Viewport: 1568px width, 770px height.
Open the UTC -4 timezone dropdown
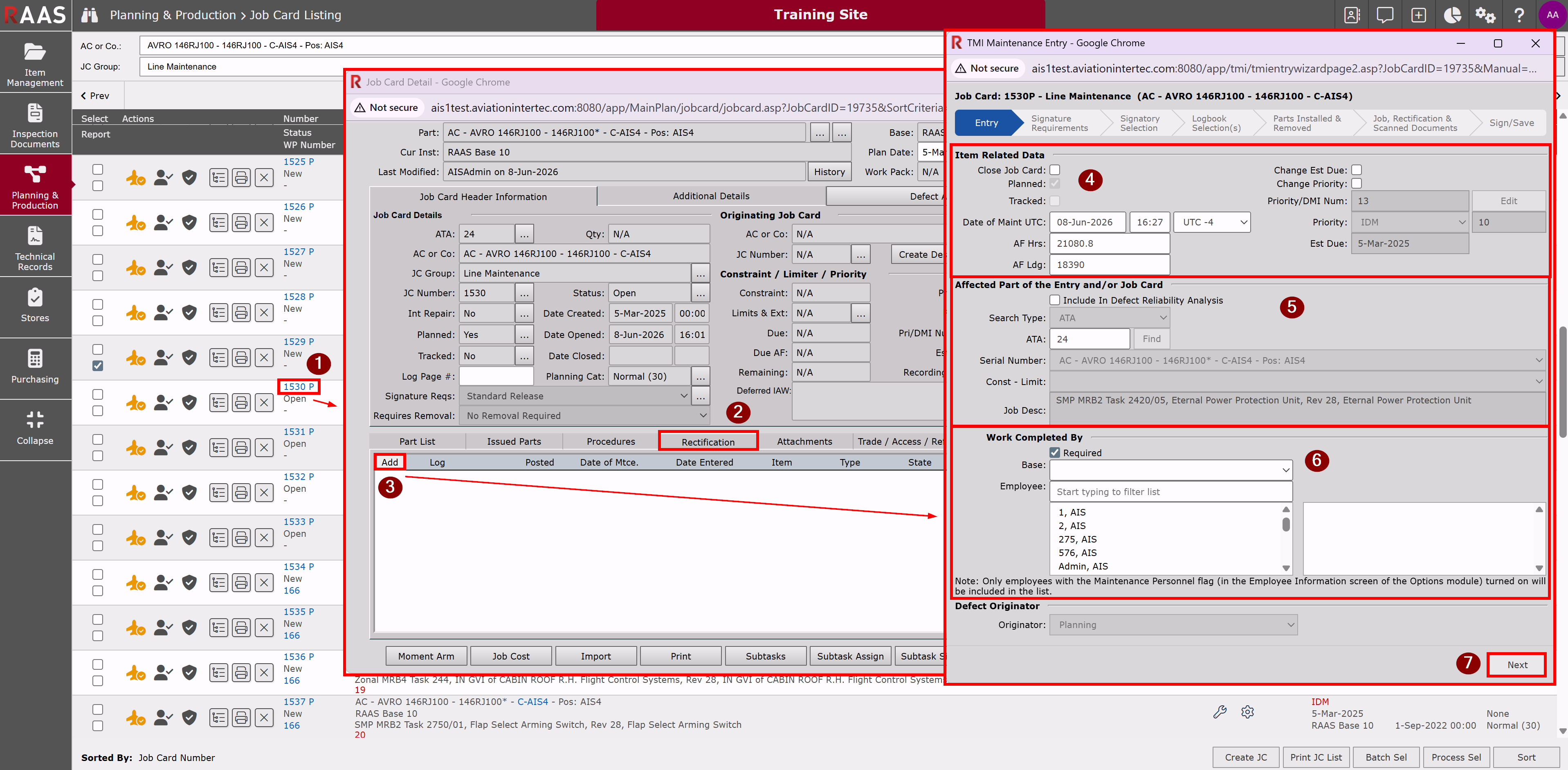click(x=1212, y=222)
